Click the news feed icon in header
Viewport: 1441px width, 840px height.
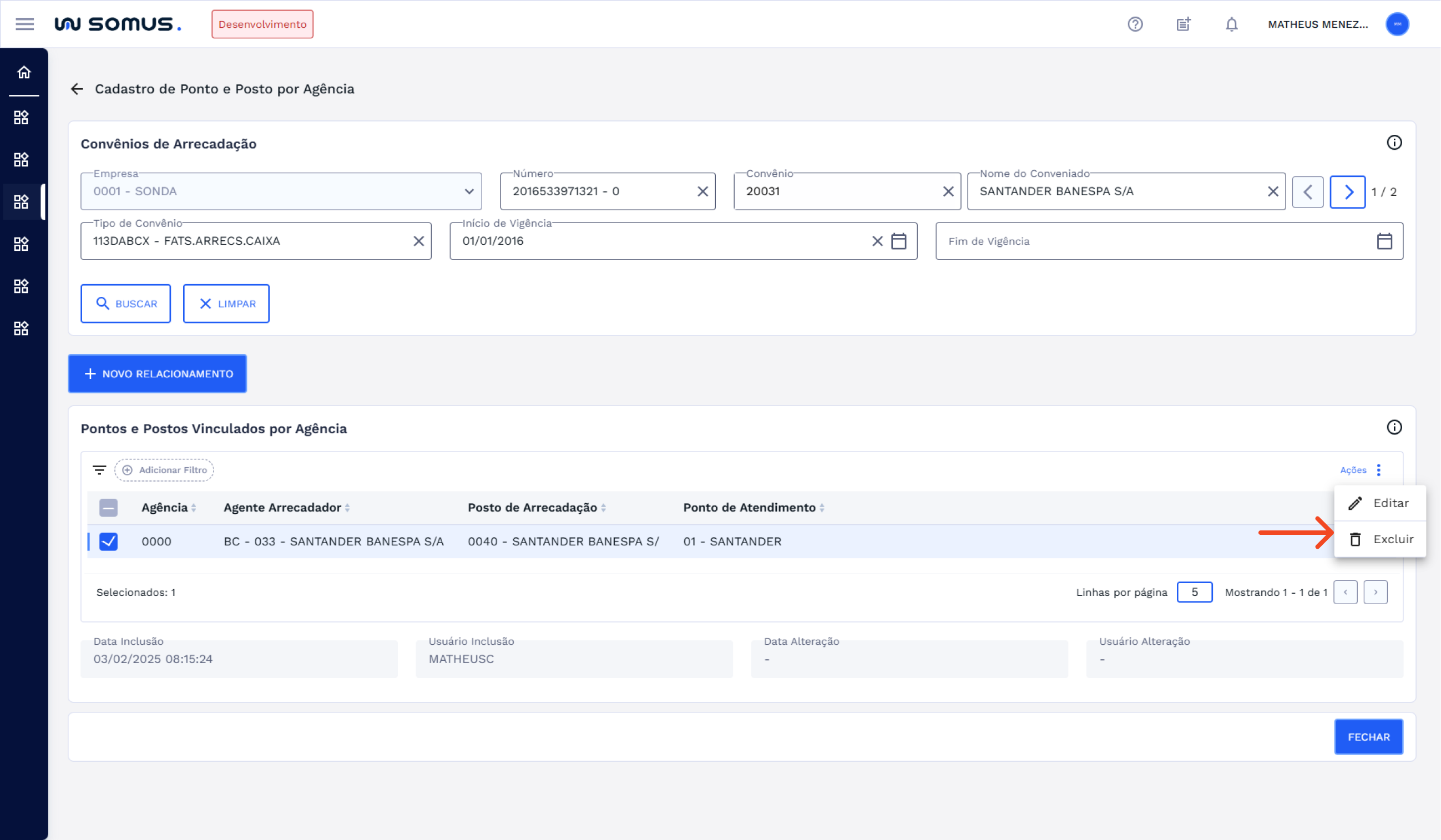pos(1183,24)
